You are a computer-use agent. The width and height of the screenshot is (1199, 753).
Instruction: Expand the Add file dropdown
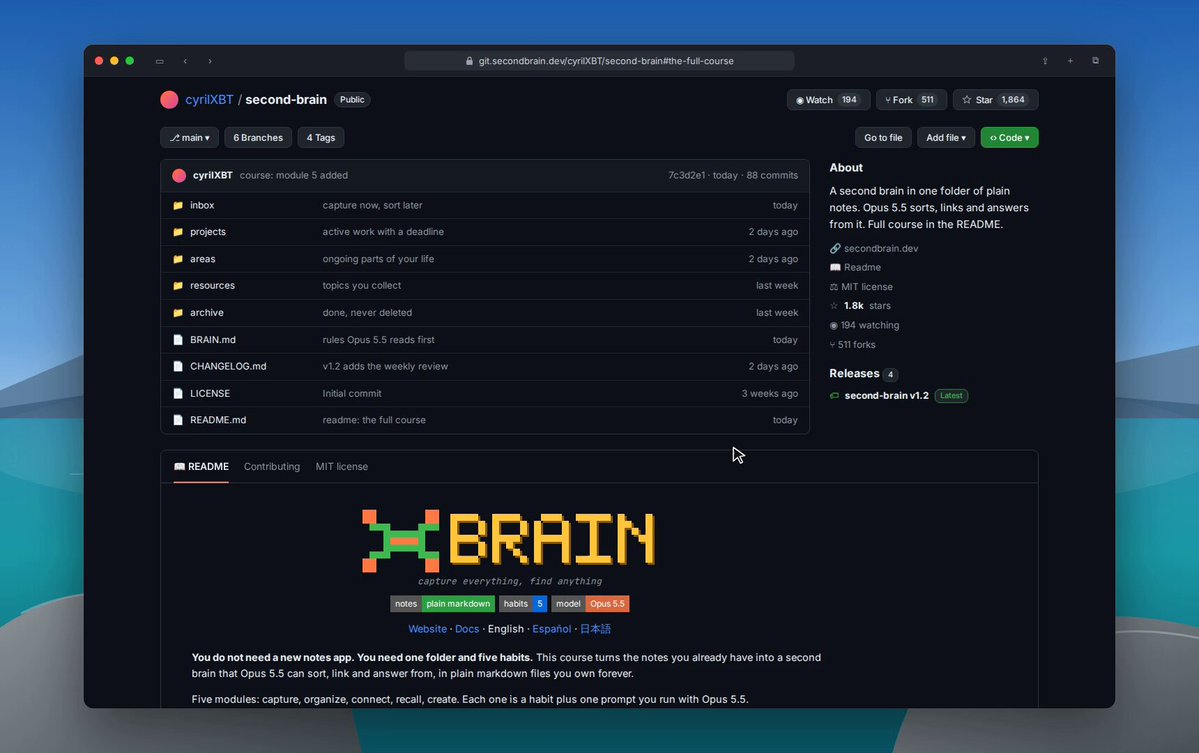click(x=946, y=138)
